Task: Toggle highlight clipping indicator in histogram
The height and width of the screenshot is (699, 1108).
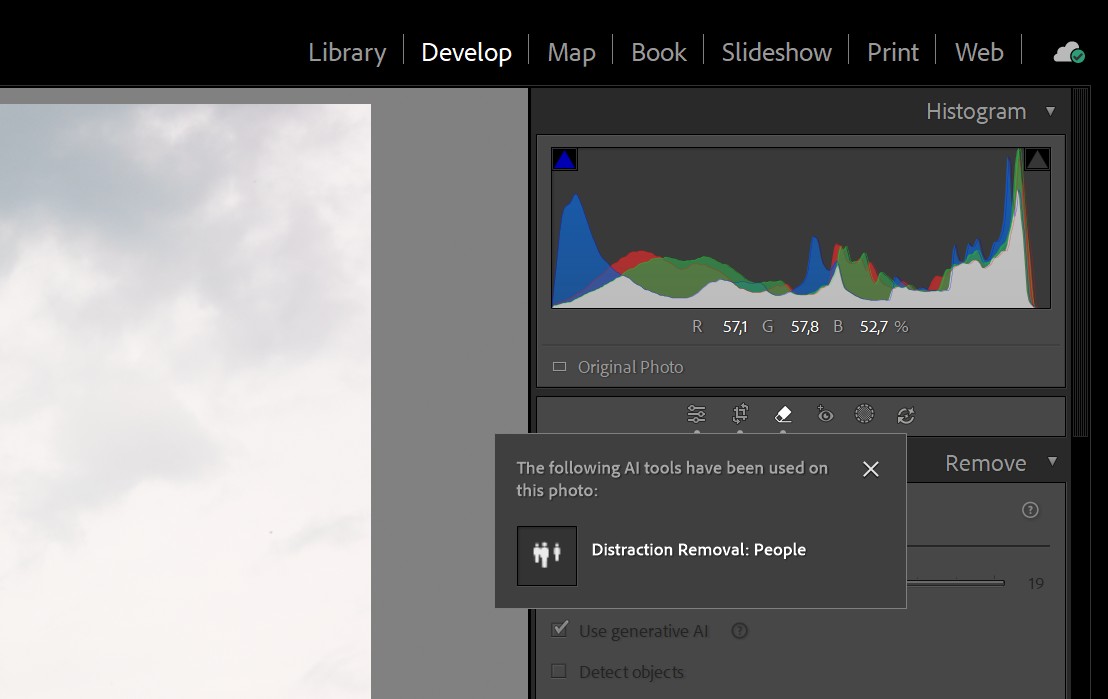Action: tap(1037, 159)
